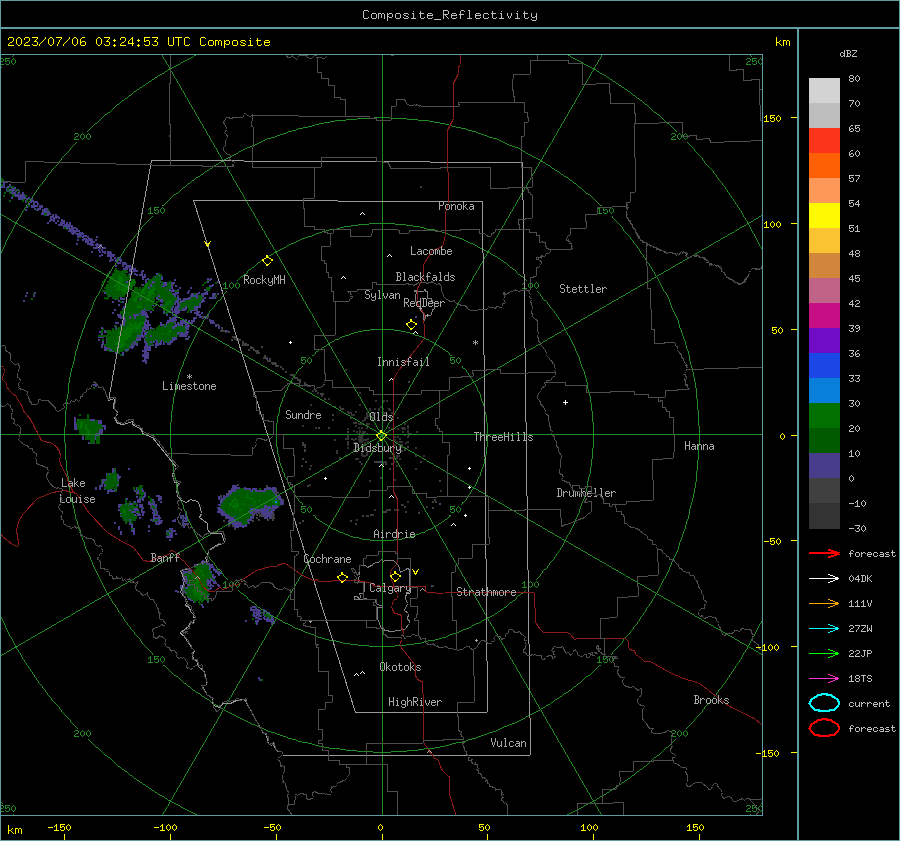Select the Limestone label on map
This screenshot has height=841, width=900.
189,386
